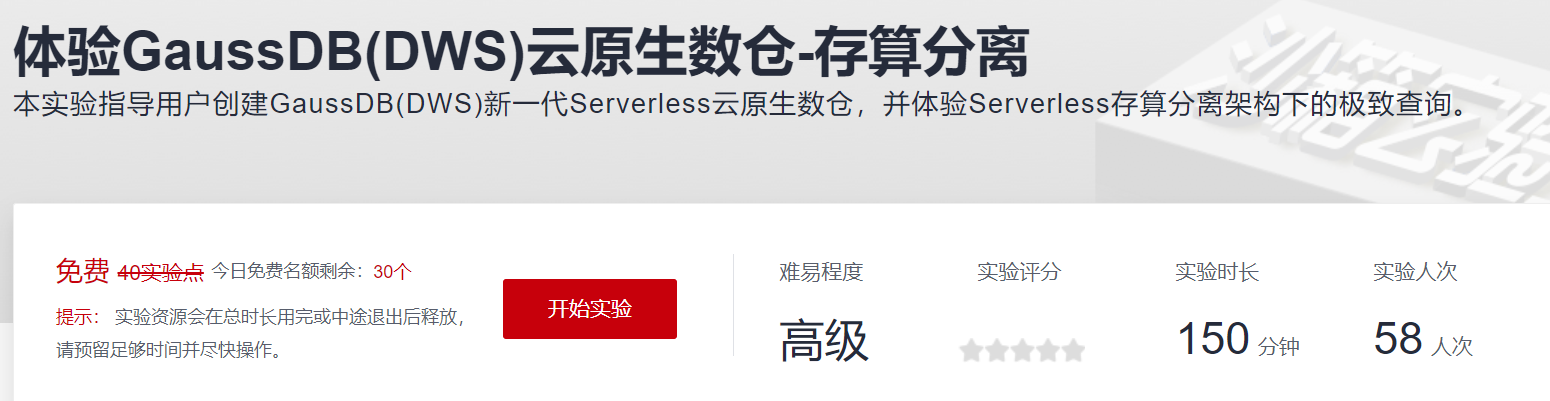The width and height of the screenshot is (1550, 401).
Task: Click the struck-through 40实验点 price
Action: pos(161,272)
